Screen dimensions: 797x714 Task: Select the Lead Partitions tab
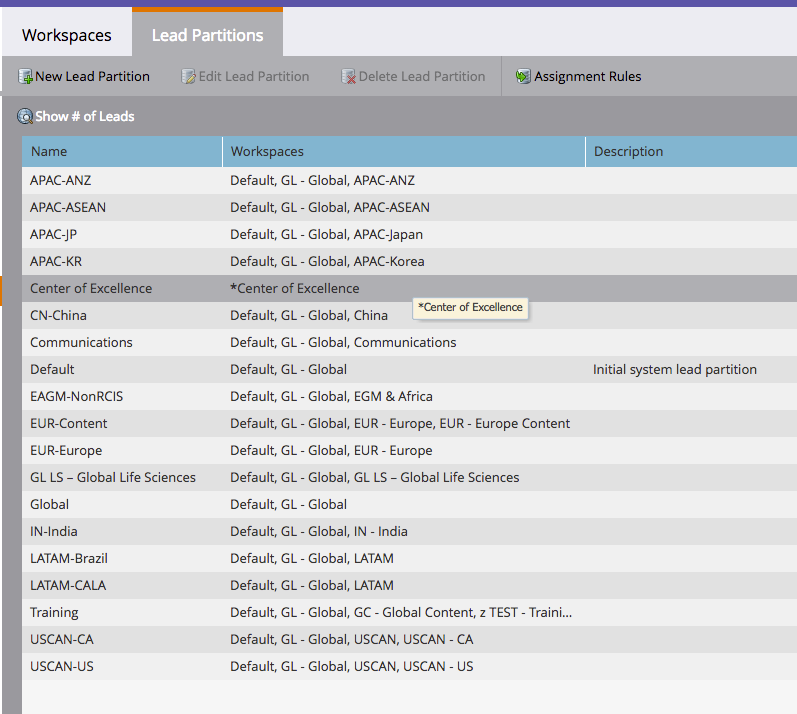207,34
